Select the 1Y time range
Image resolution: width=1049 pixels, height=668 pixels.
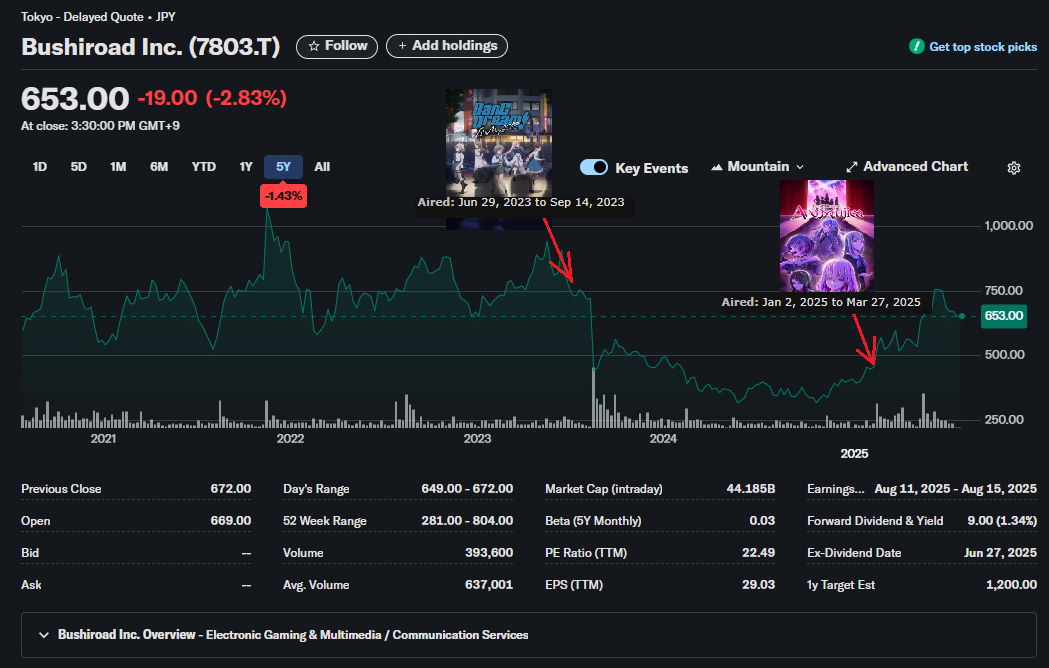click(x=246, y=167)
